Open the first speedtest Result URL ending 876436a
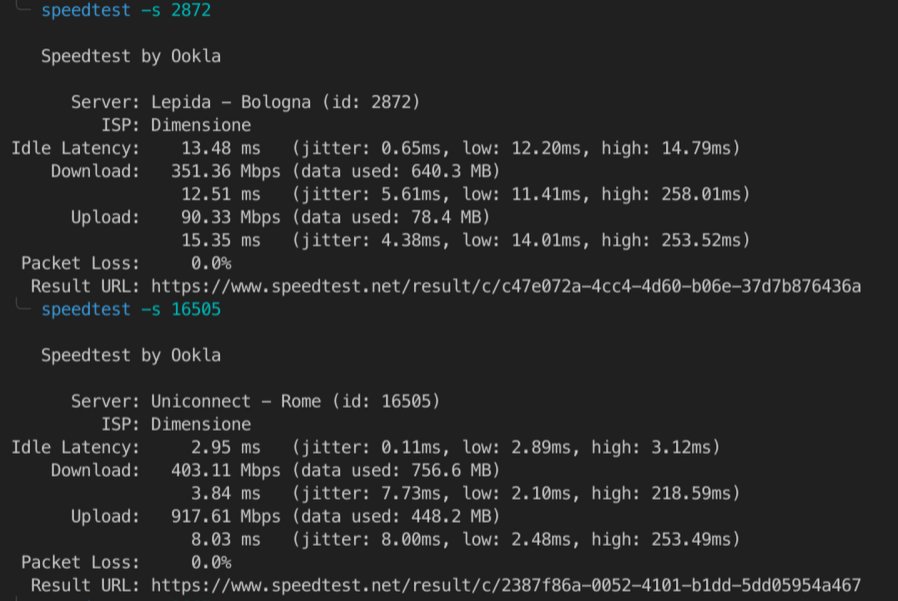This screenshot has height=601, width=898. [505, 287]
